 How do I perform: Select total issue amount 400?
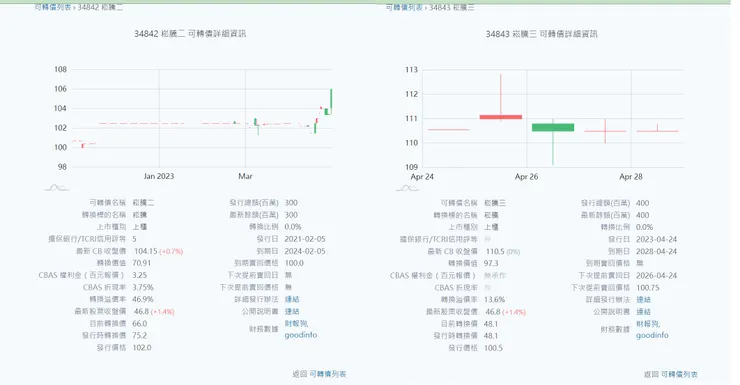(642, 203)
